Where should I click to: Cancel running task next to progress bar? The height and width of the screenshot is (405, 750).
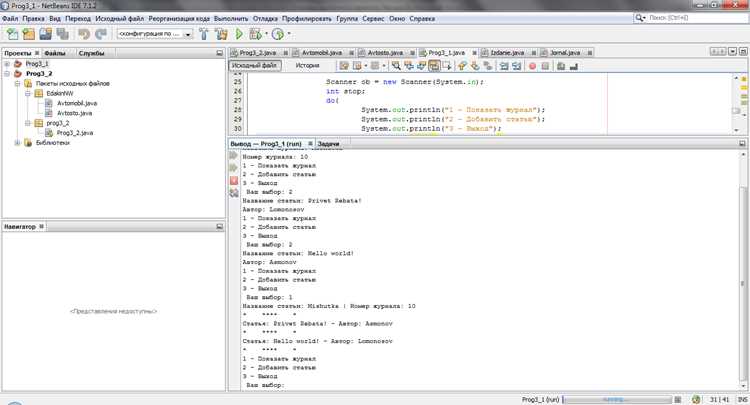coord(678,399)
